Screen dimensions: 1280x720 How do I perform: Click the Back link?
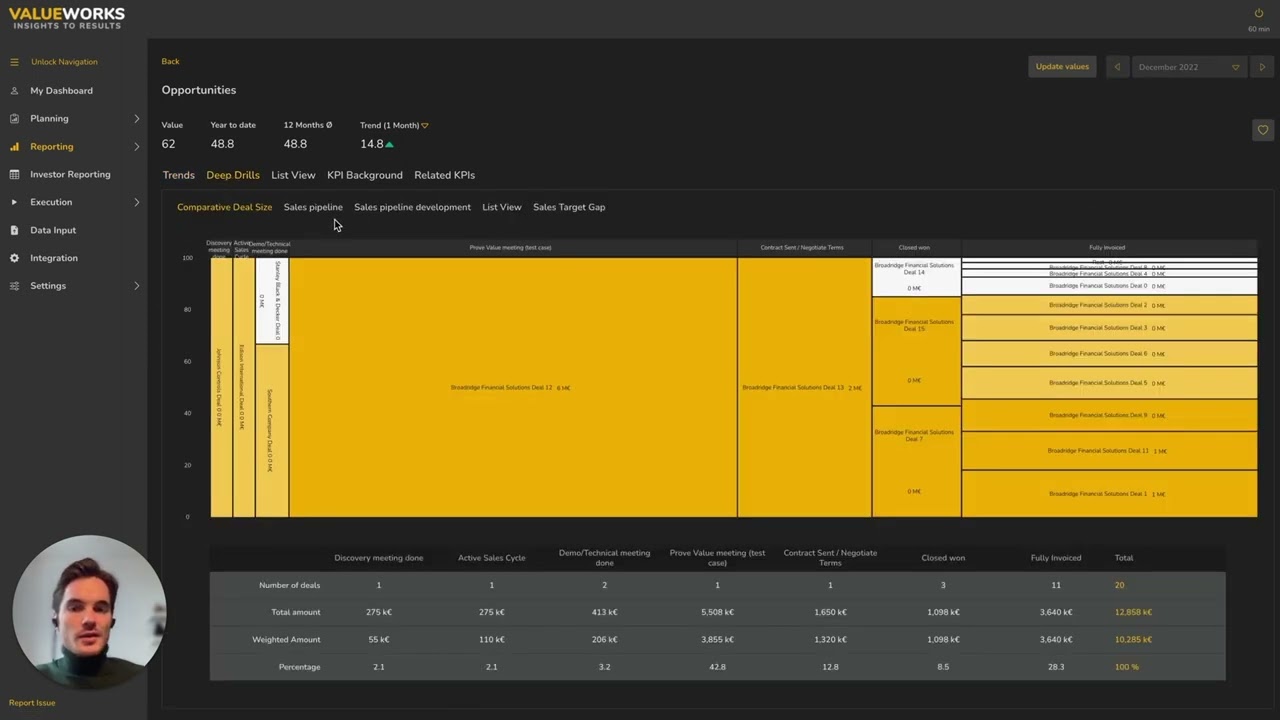point(171,61)
